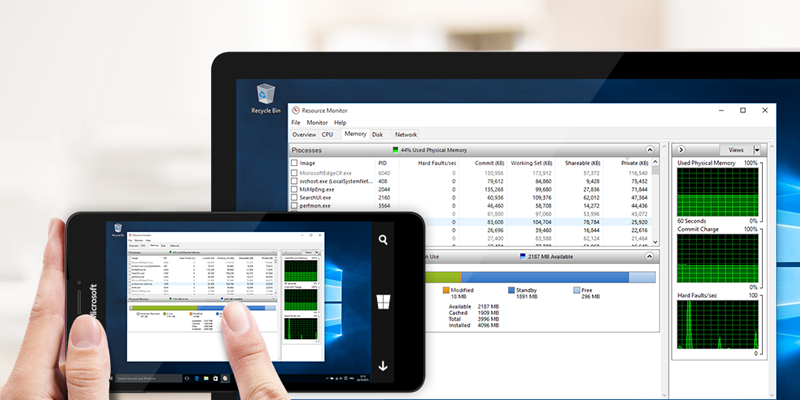
Task: Click the 60 Seconds graph label
Action: (692, 221)
